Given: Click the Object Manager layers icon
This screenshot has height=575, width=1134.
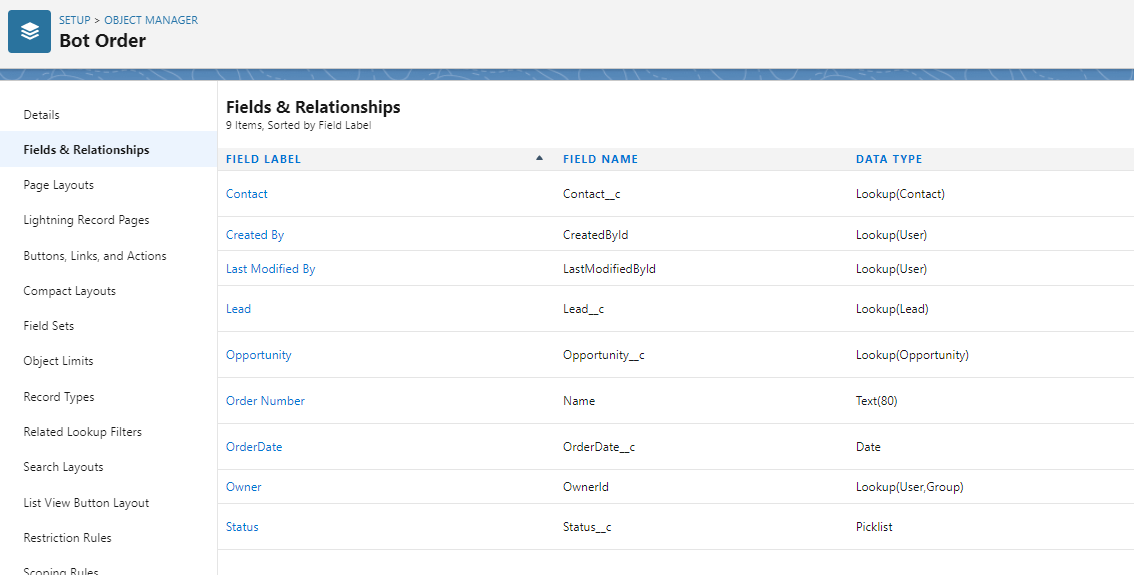Looking at the screenshot, I should [x=29, y=31].
